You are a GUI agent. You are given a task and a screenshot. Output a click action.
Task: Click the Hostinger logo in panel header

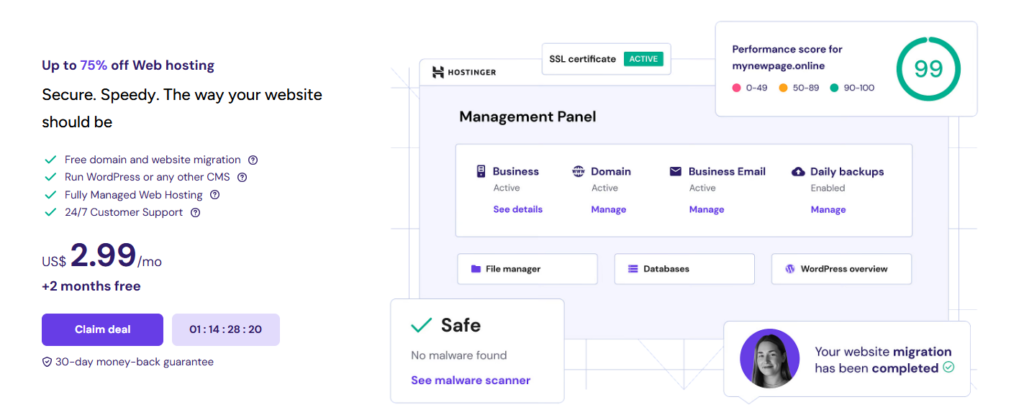(464, 72)
